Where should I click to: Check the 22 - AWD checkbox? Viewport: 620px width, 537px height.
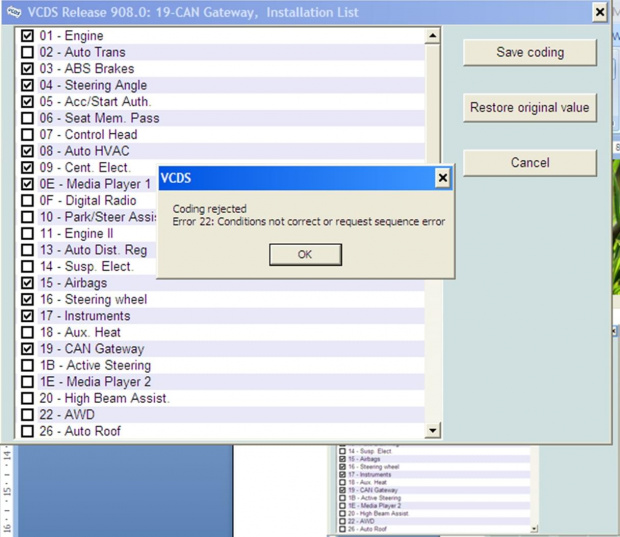click(27, 414)
